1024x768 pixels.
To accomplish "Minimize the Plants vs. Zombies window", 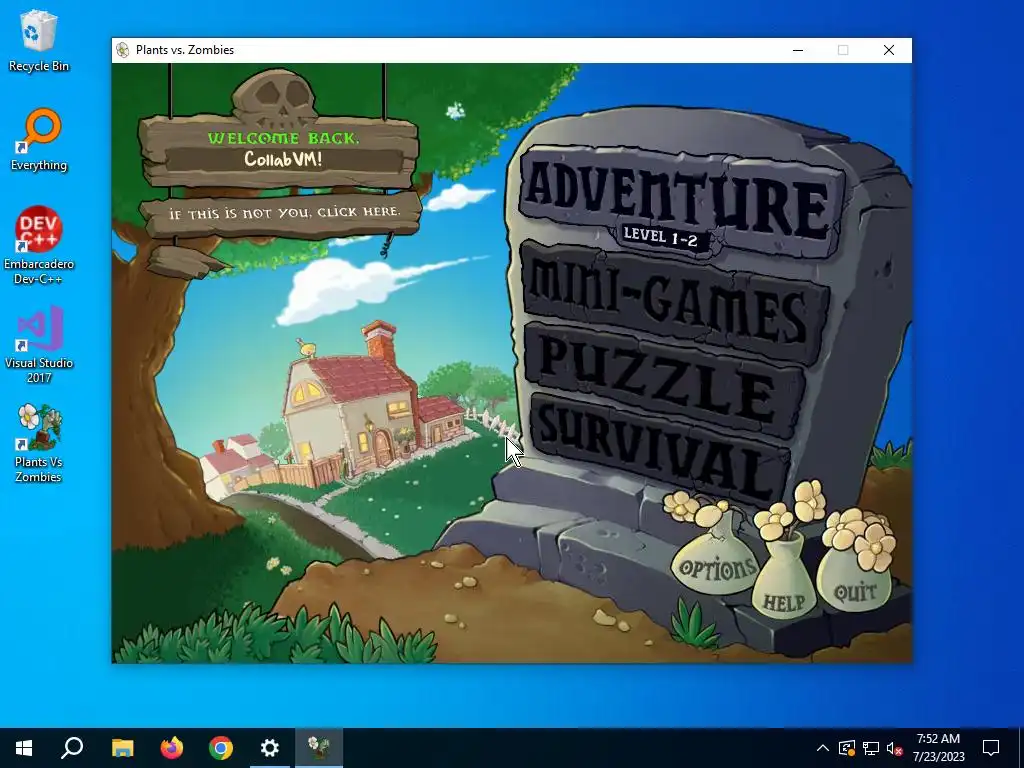I will click(798, 50).
